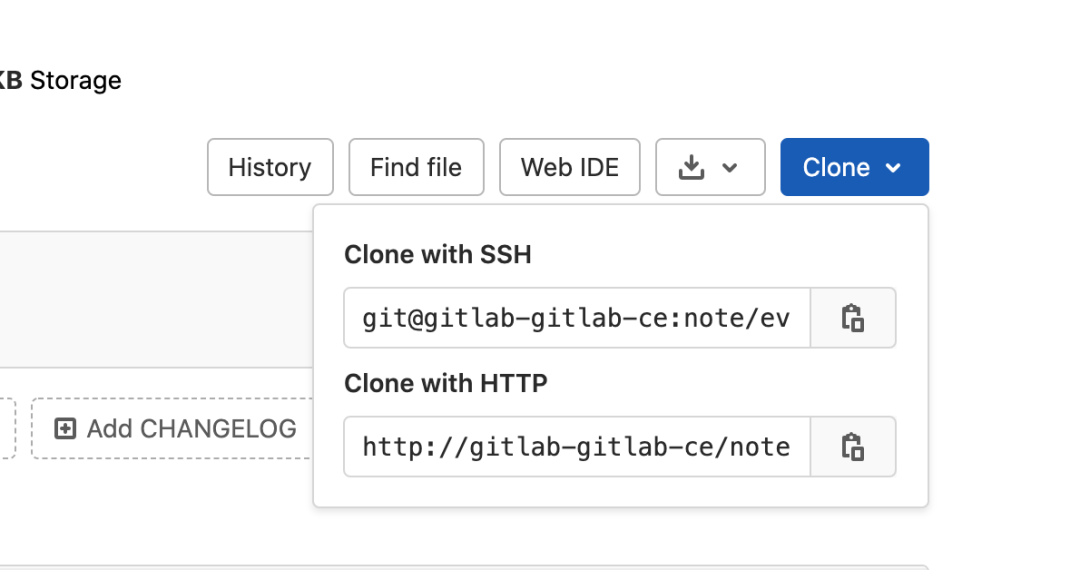
Task: Click the cut-off dashed button left of Add CHANGELOG
Action: pos(6,429)
